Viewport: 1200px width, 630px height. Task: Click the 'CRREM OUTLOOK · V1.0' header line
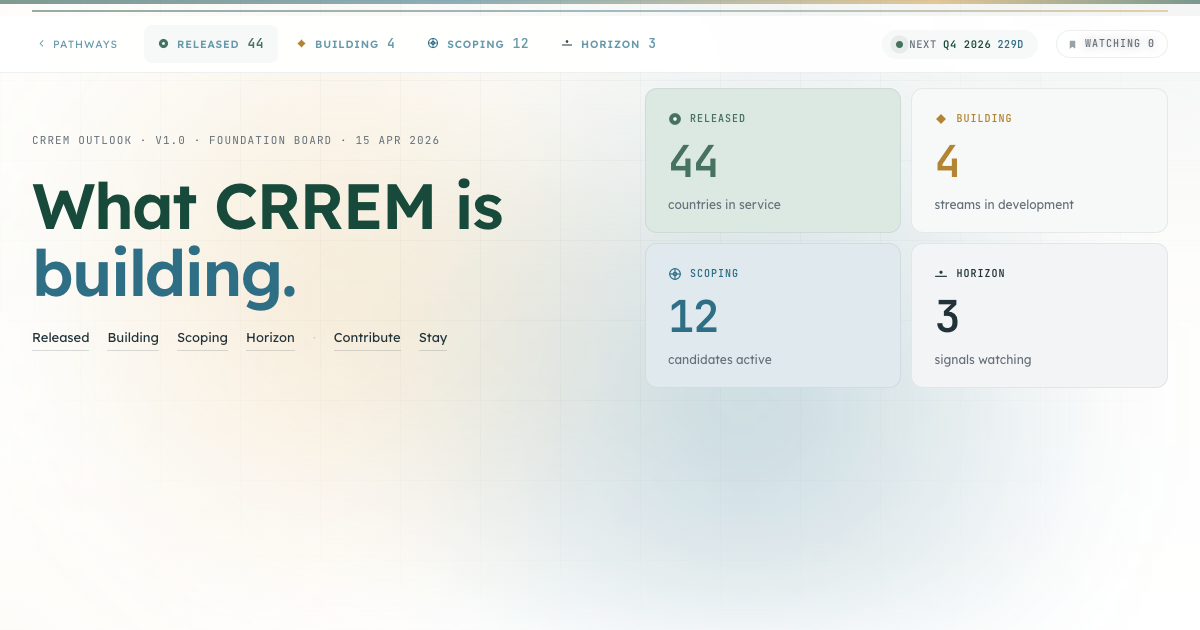(236, 140)
